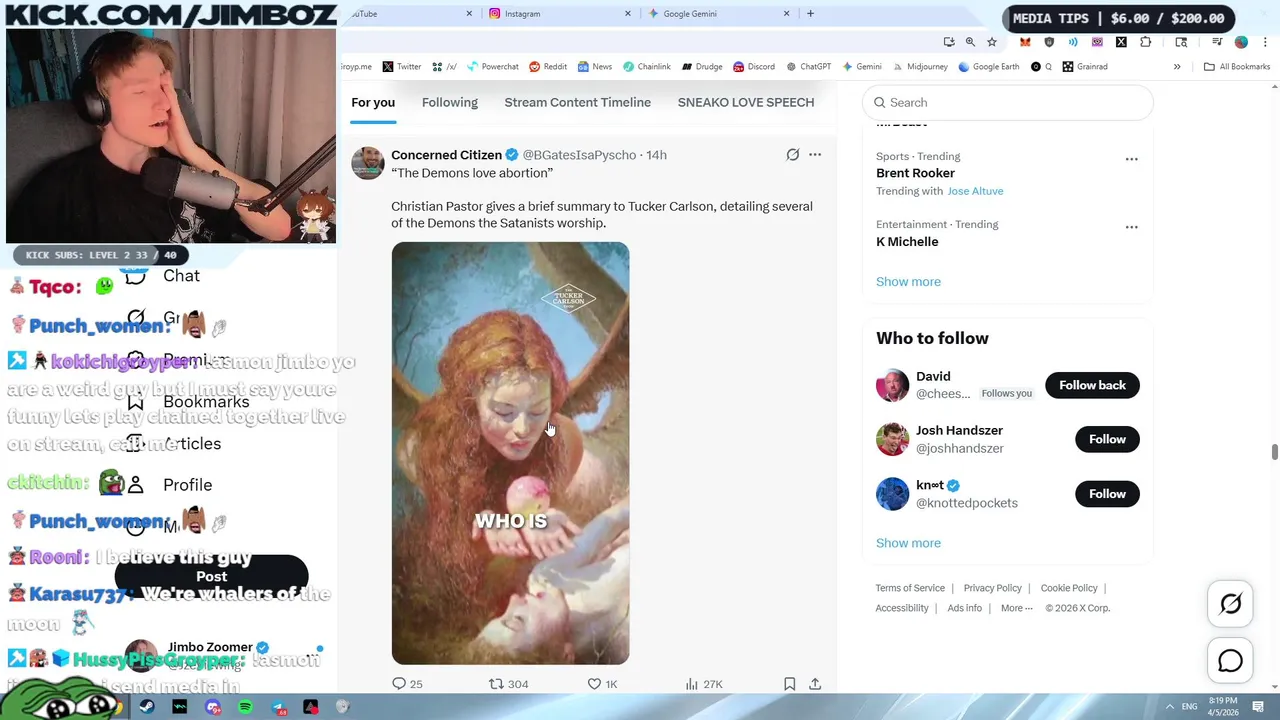Open a new browser tab
This screenshot has height=720, width=1280.
[x=810, y=14]
